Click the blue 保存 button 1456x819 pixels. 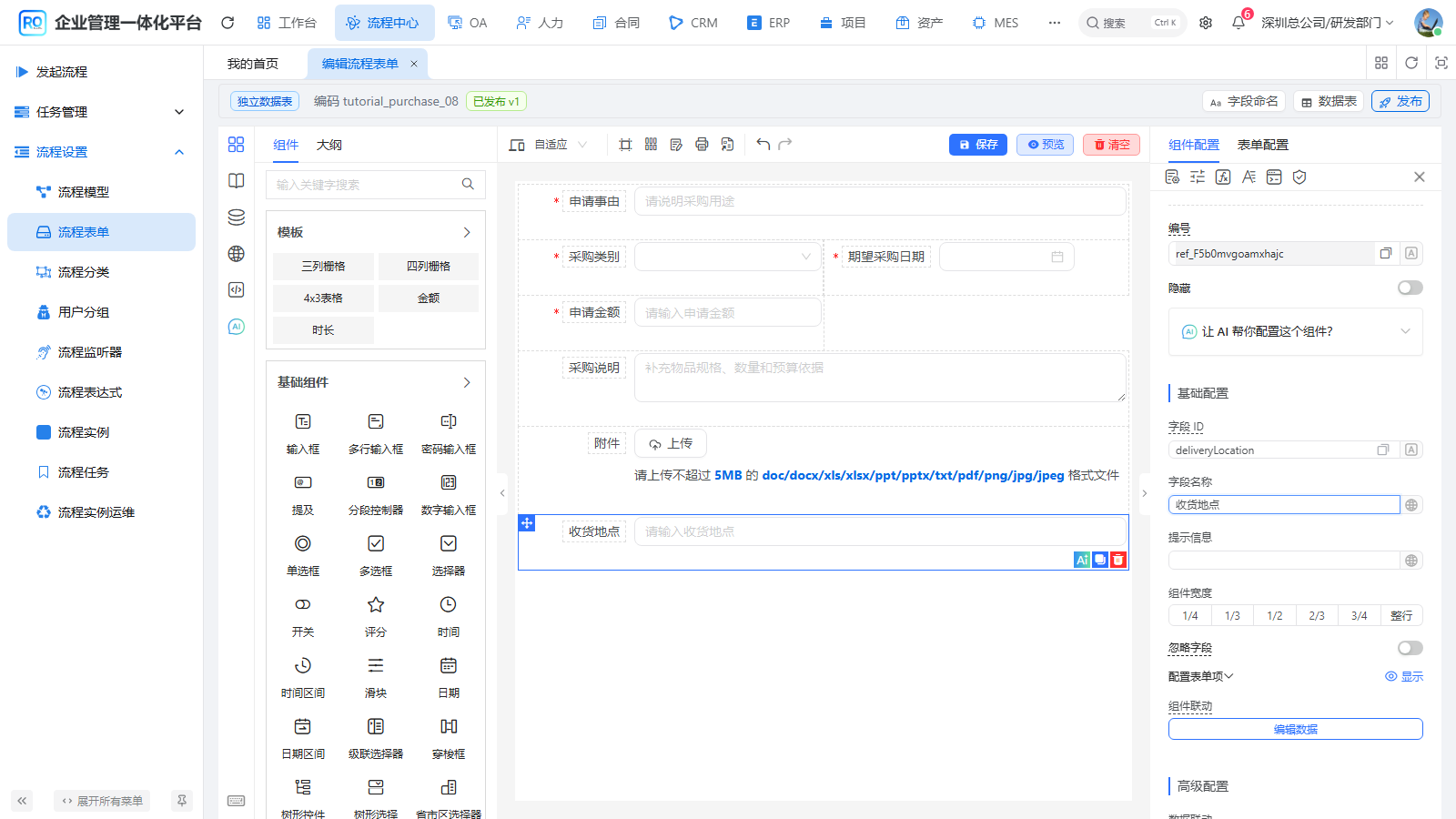click(x=978, y=145)
